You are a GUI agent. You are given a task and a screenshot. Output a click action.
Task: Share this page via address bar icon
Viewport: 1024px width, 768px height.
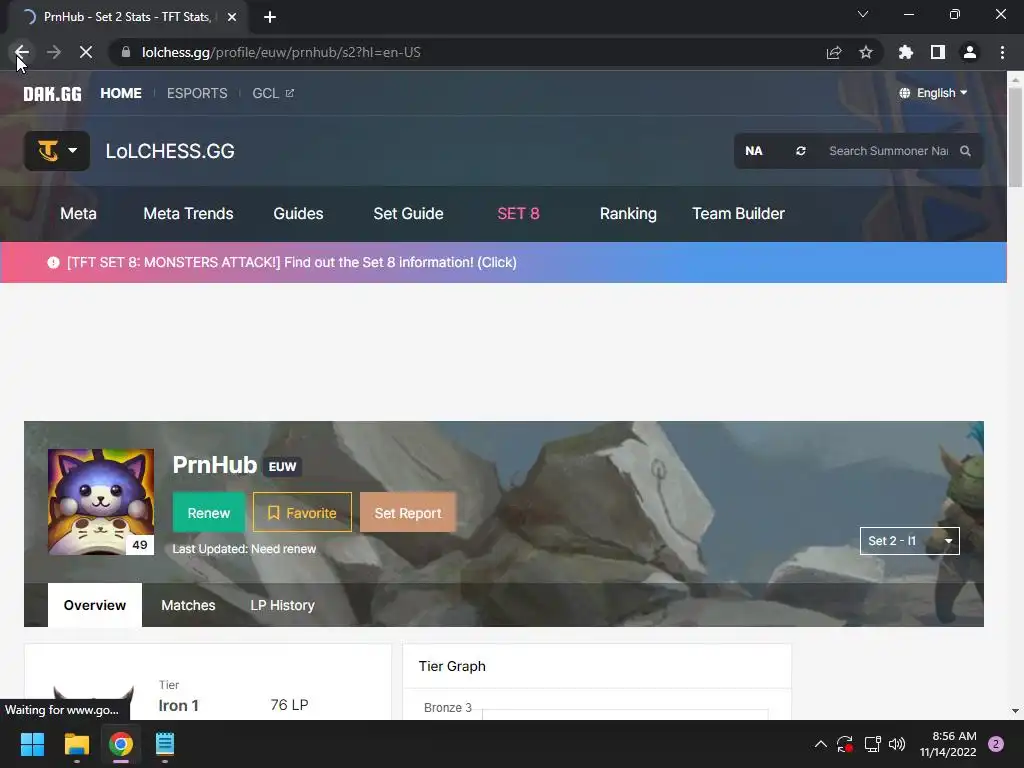(x=834, y=52)
